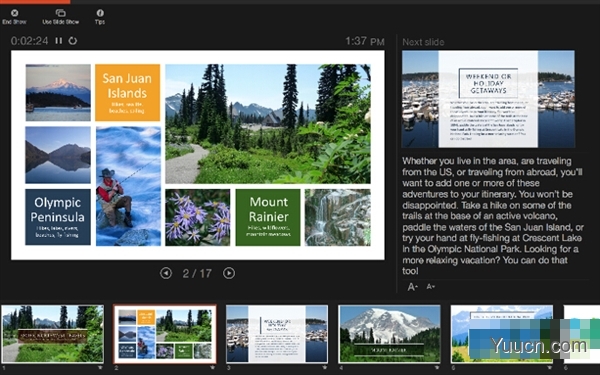The width and height of the screenshot is (600, 375).
Task: Select slide 1 thumbnail in filmstrip
Action: tap(52, 334)
